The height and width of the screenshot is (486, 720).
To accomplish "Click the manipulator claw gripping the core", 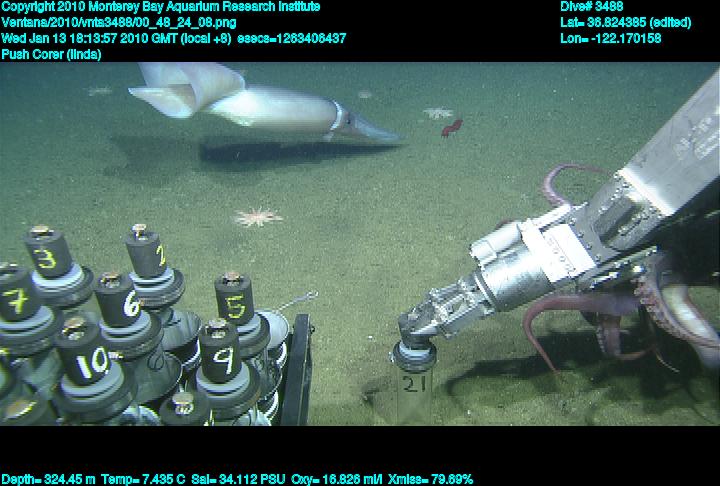I will 441,308.
